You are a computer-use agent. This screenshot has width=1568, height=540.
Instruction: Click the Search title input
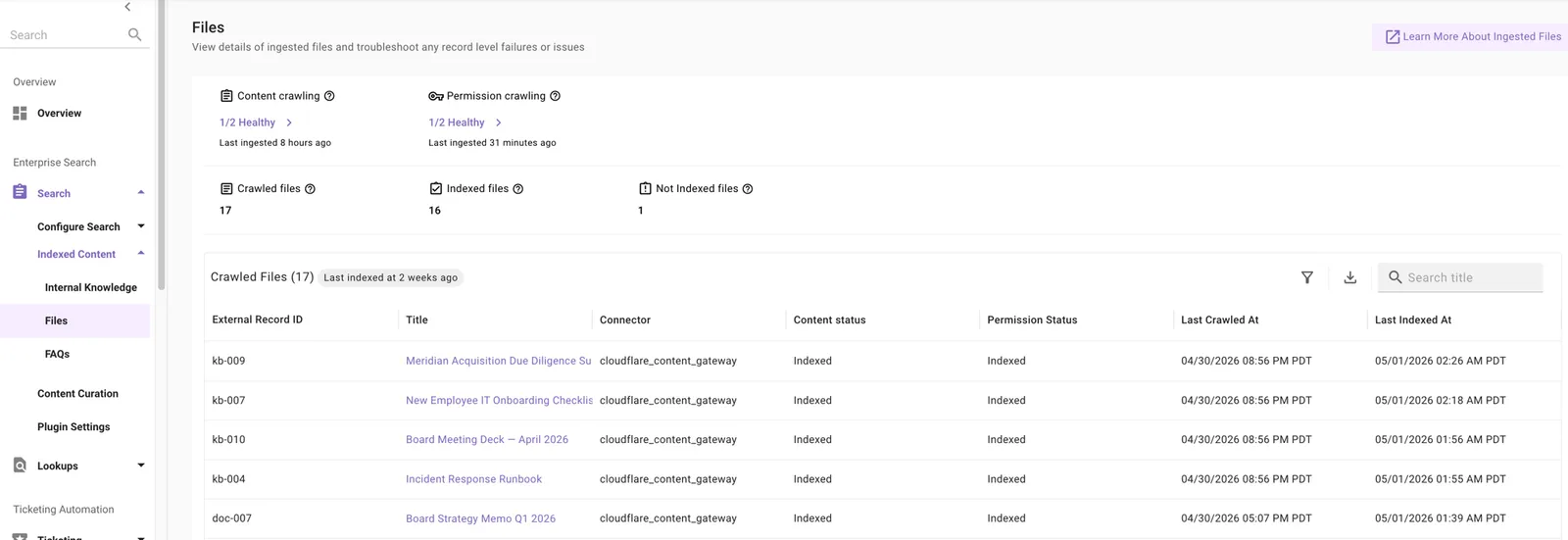click(1460, 277)
